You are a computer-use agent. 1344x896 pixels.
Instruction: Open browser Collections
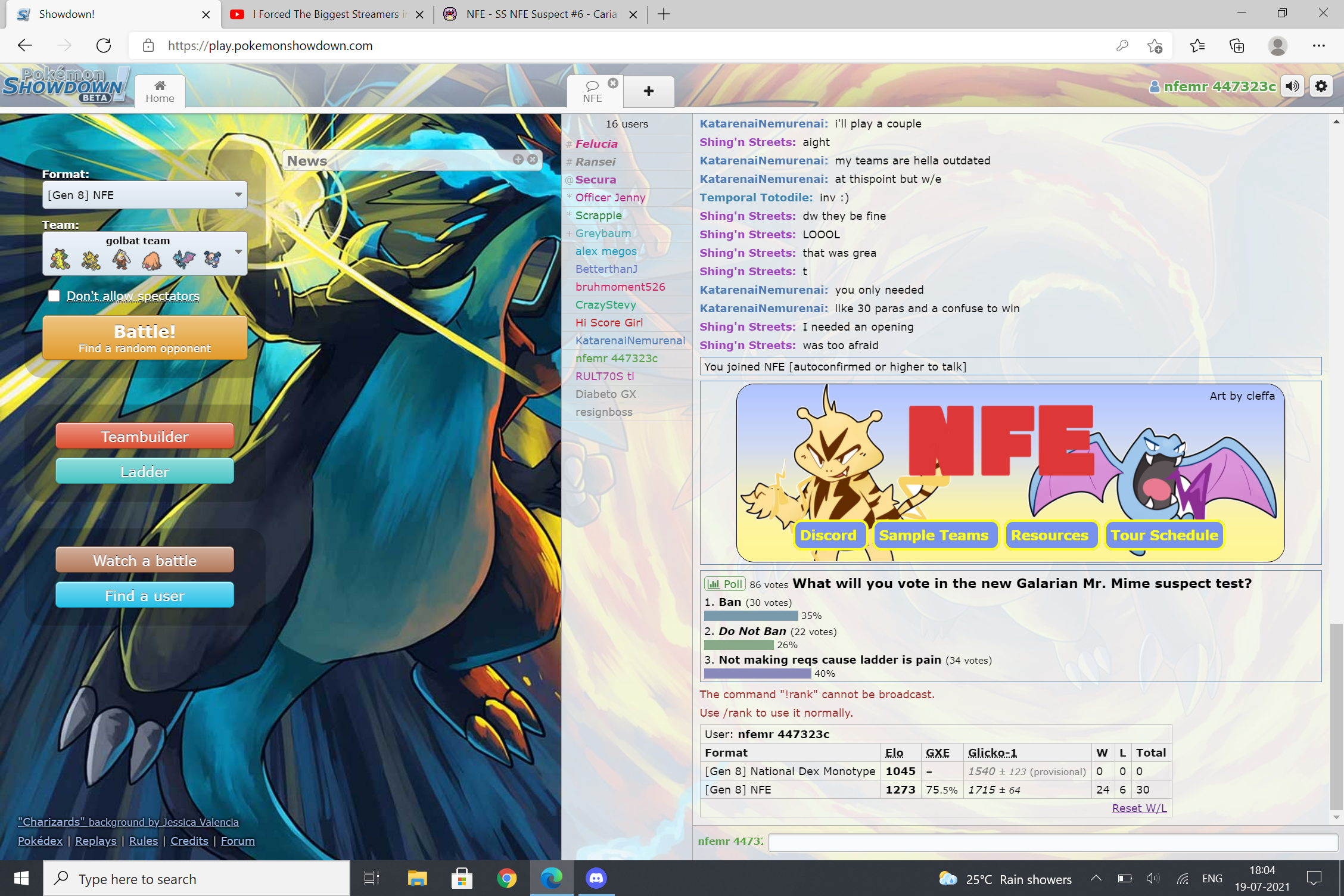pyautogui.click(x=1237, y=46)
